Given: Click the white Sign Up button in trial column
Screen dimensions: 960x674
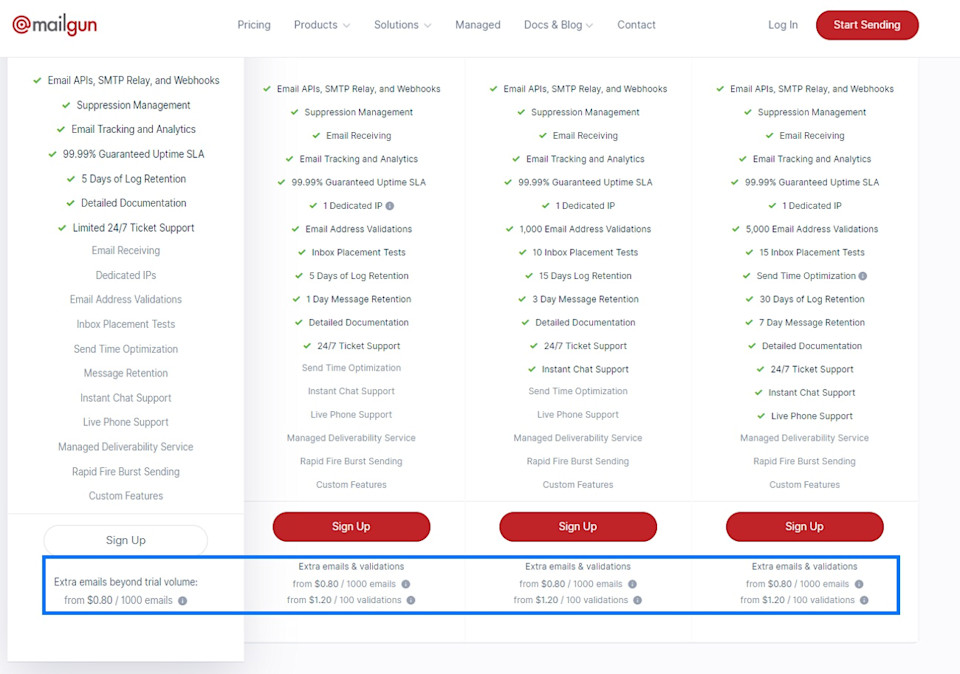Looking at the screenshot, I should pyautogui.click(x=126, y=541).
